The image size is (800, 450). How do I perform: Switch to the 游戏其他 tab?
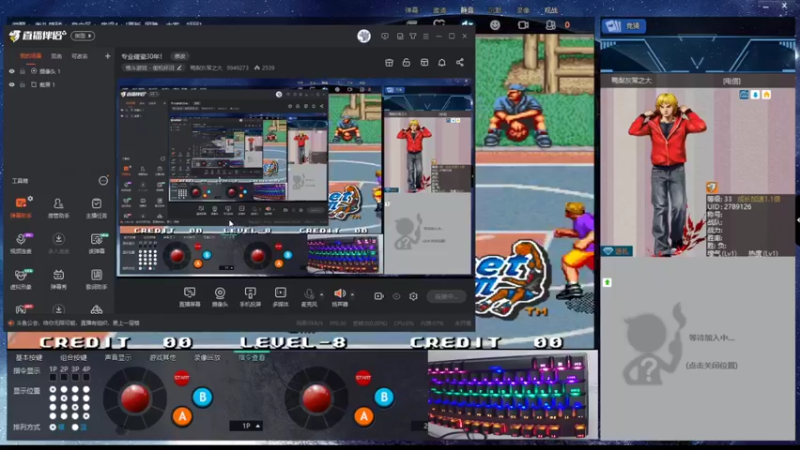tap(163, 358)
